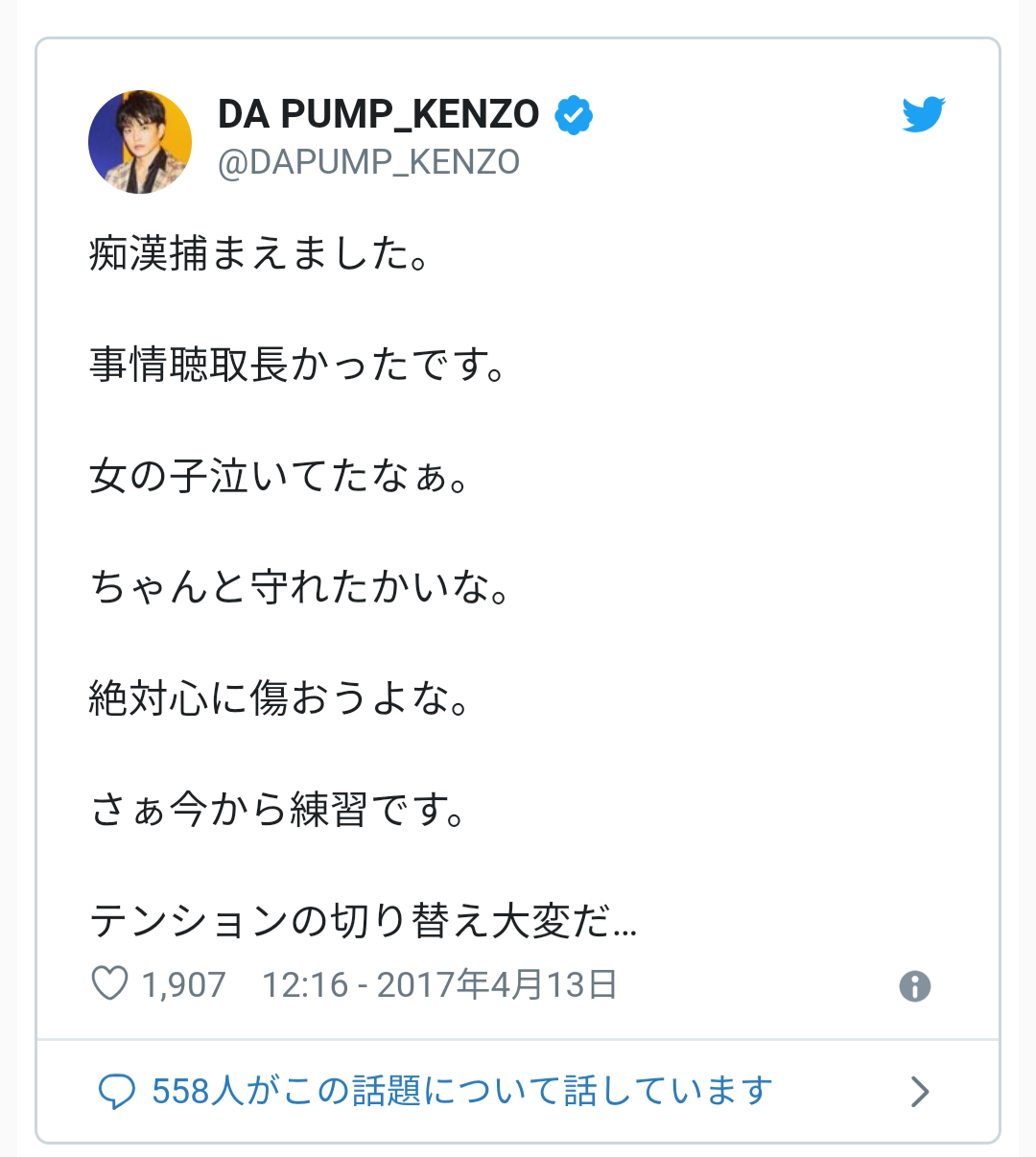Click the 2017年4月13日 date text

coord(497,985)
